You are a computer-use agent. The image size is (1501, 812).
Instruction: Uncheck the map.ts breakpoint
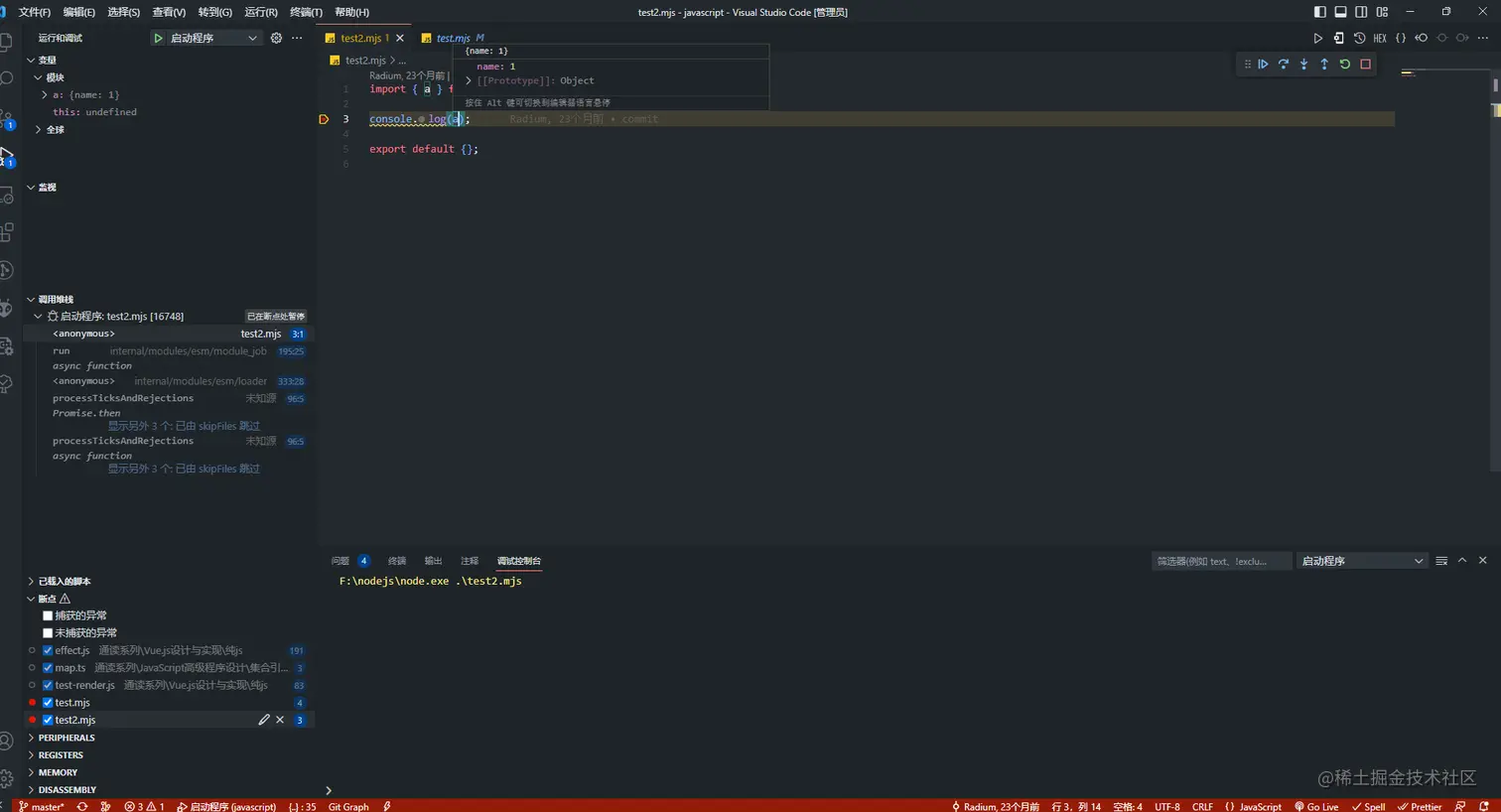(x=48, y=668)
